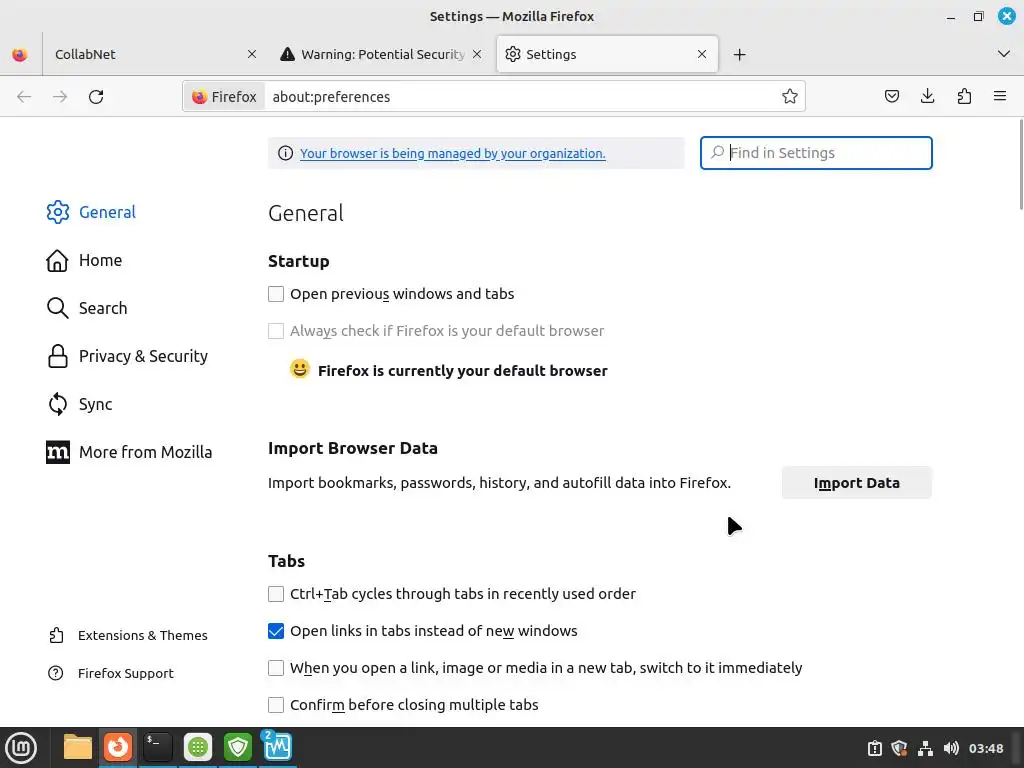Click the reload page icon
1024x768 pixels.
click(96, 97)
